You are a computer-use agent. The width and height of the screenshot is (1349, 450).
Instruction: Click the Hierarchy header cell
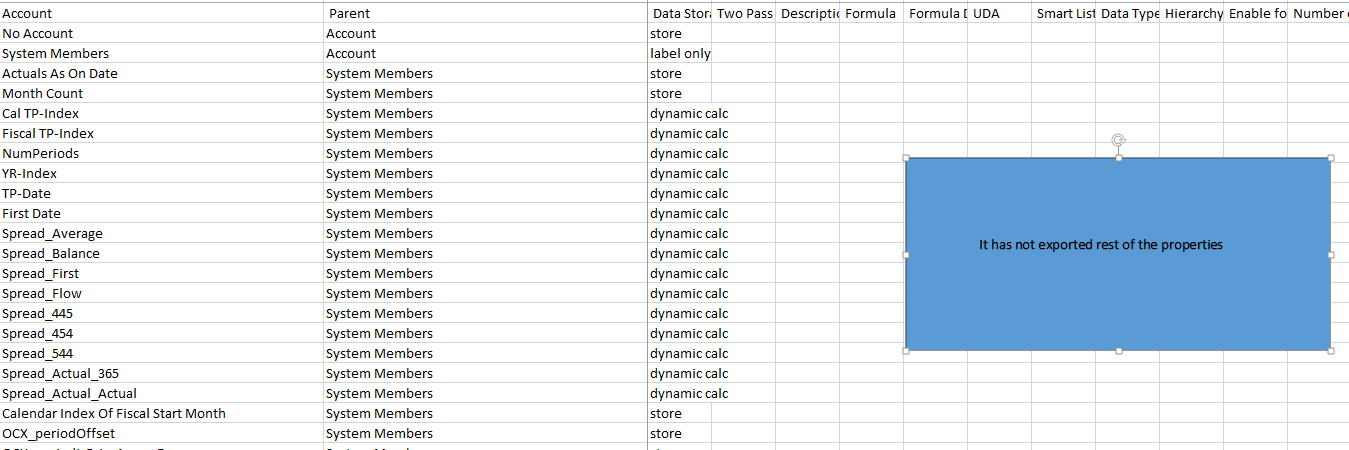pos(1192,14)
